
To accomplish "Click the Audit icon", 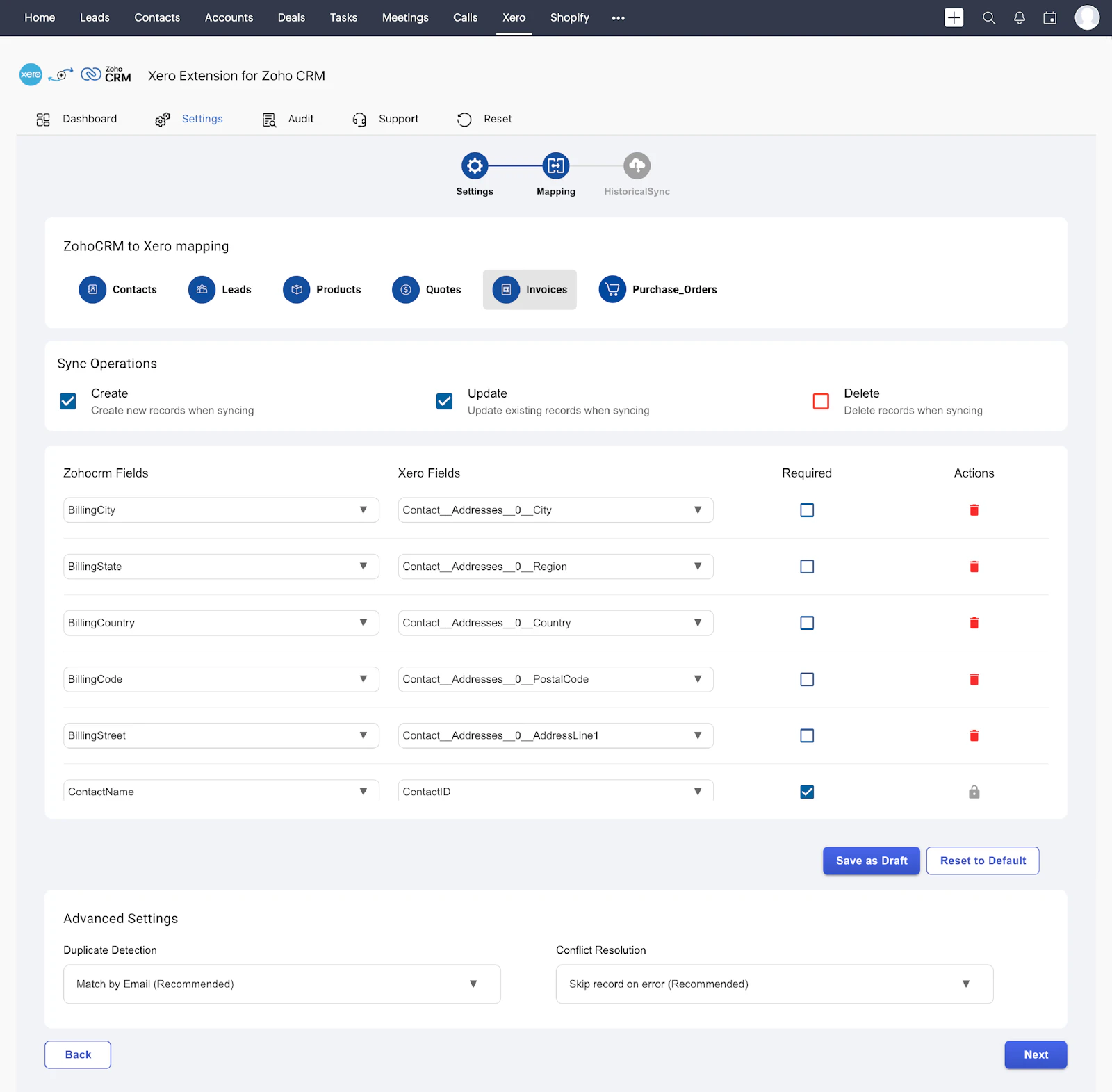I will (x=269, y=120).
